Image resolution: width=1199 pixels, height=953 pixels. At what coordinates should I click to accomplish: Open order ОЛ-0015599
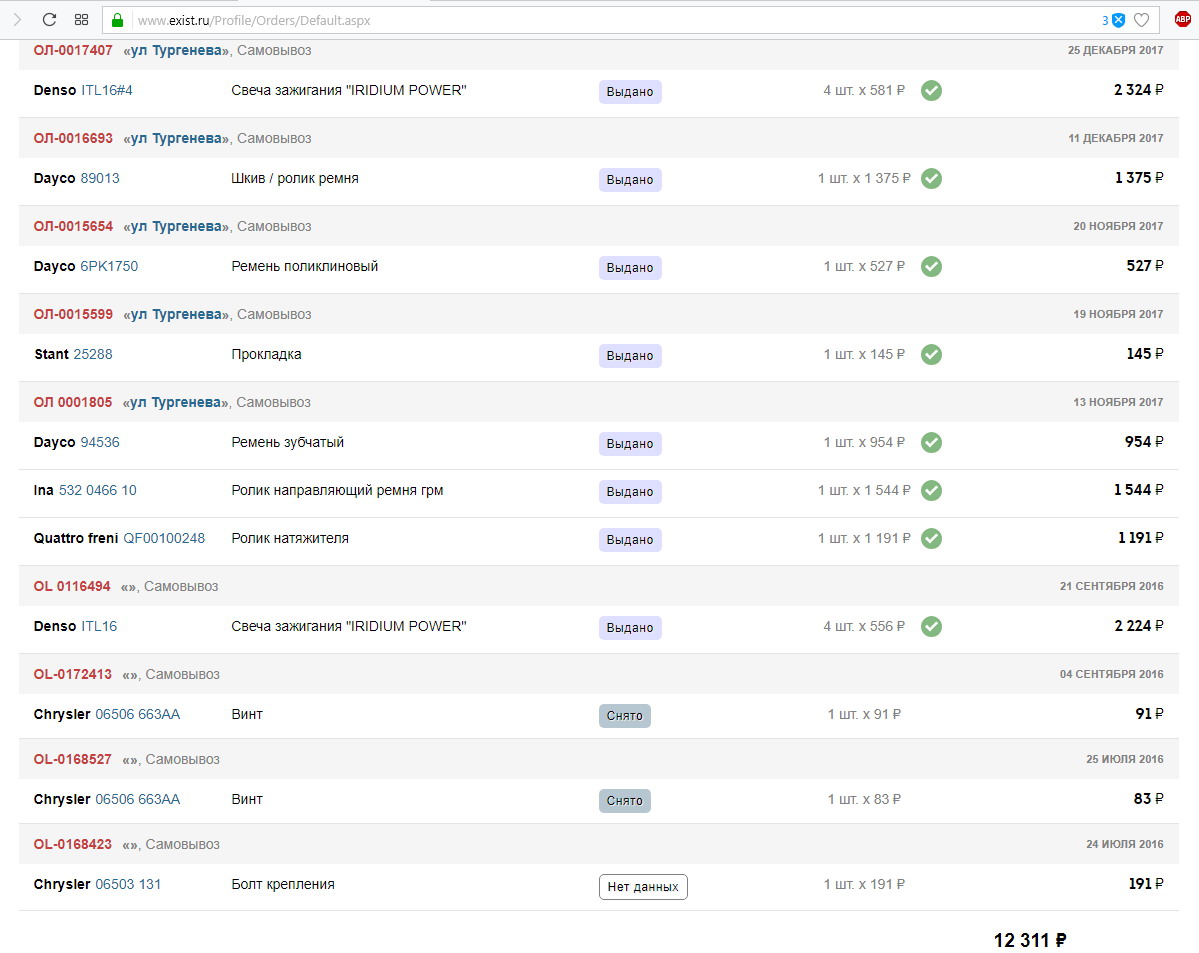coord(73,314)
